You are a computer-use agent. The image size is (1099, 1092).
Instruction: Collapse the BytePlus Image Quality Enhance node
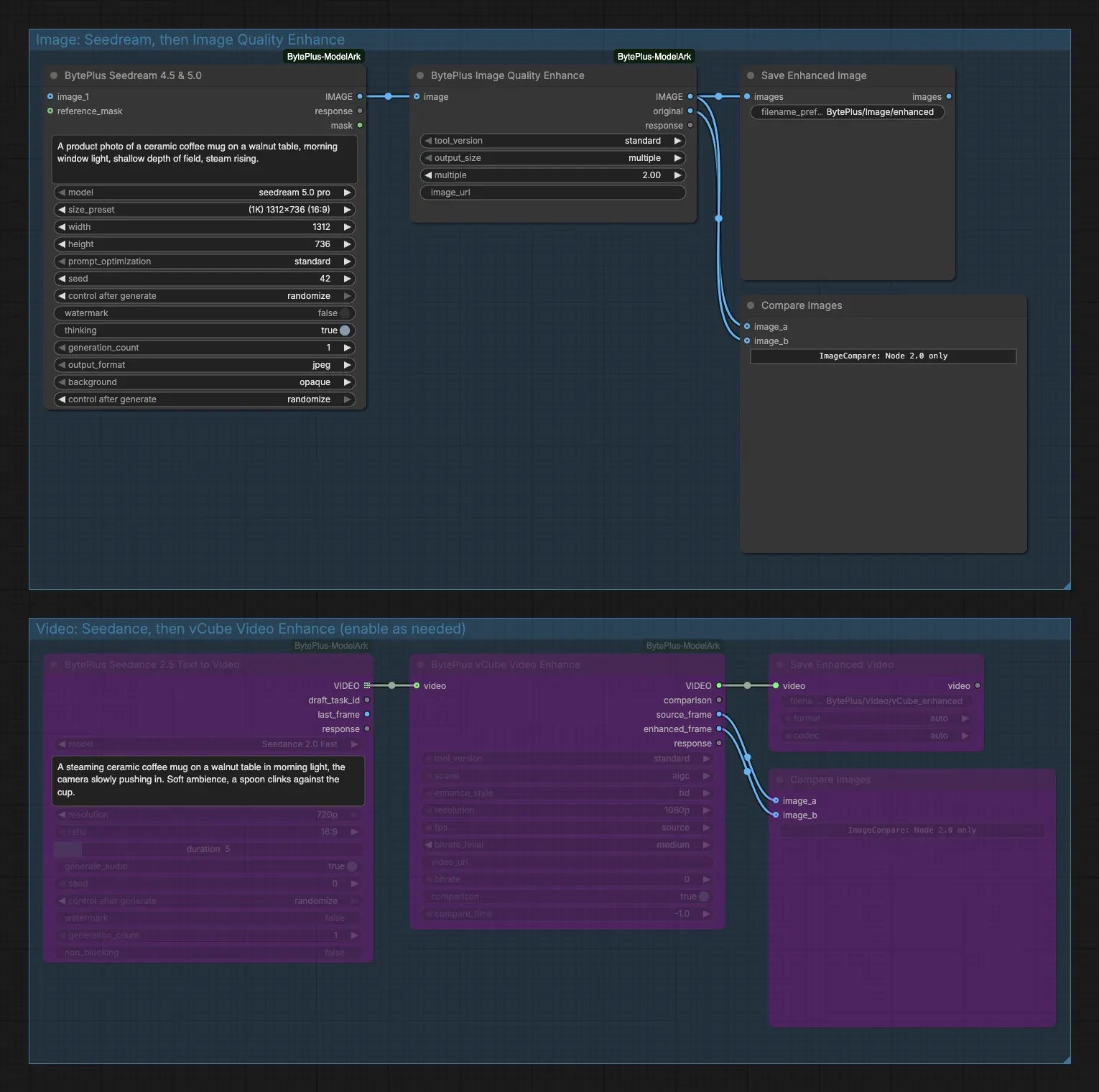[x=420, y=75]
